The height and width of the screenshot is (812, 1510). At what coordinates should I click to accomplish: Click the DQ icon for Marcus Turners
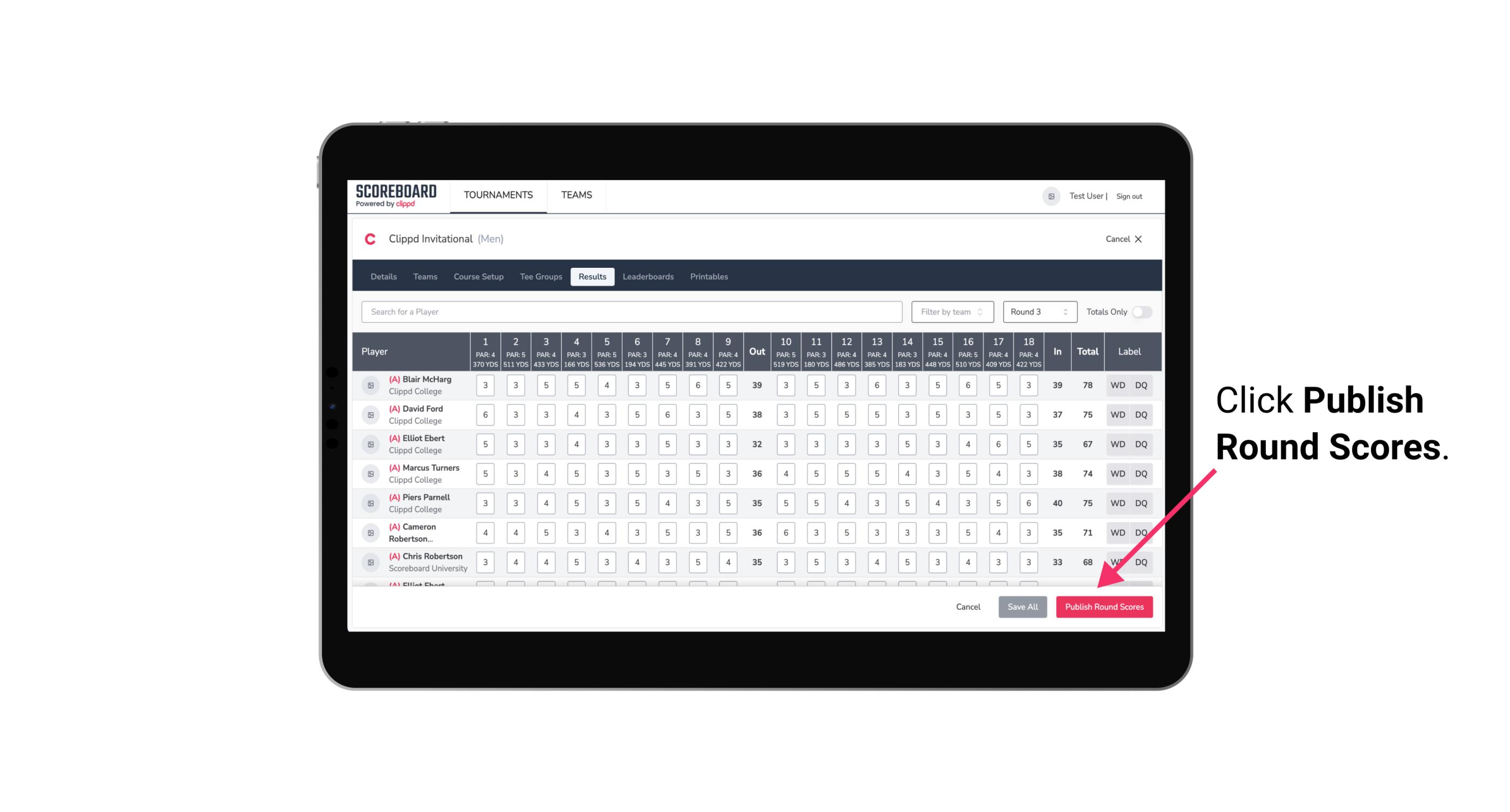(x=1141, y=473)
